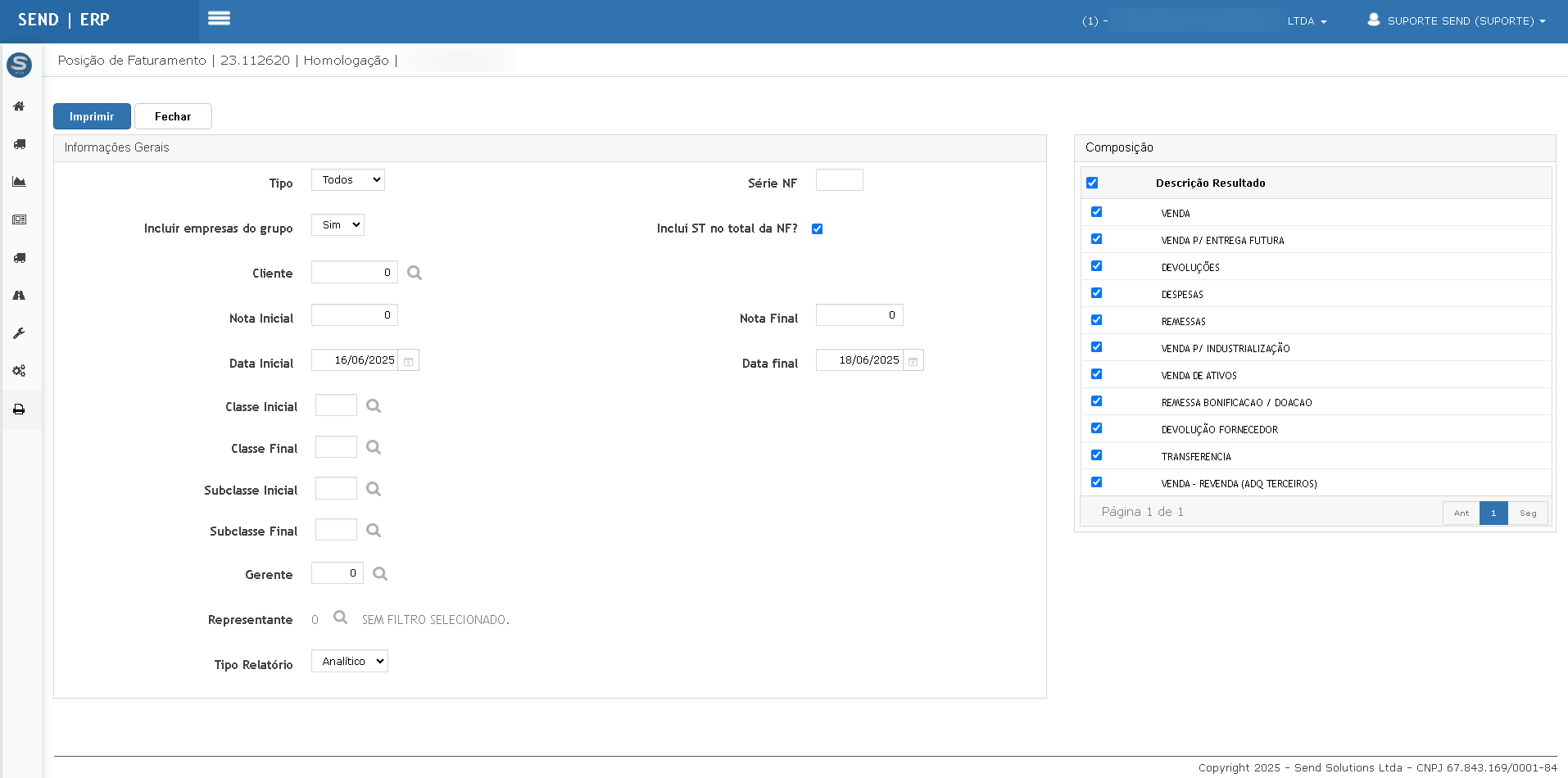Open the Tipo dropdown showing Todos
Image resolution: width=1568 pixels, height=778 pixels.
(348, 180)
